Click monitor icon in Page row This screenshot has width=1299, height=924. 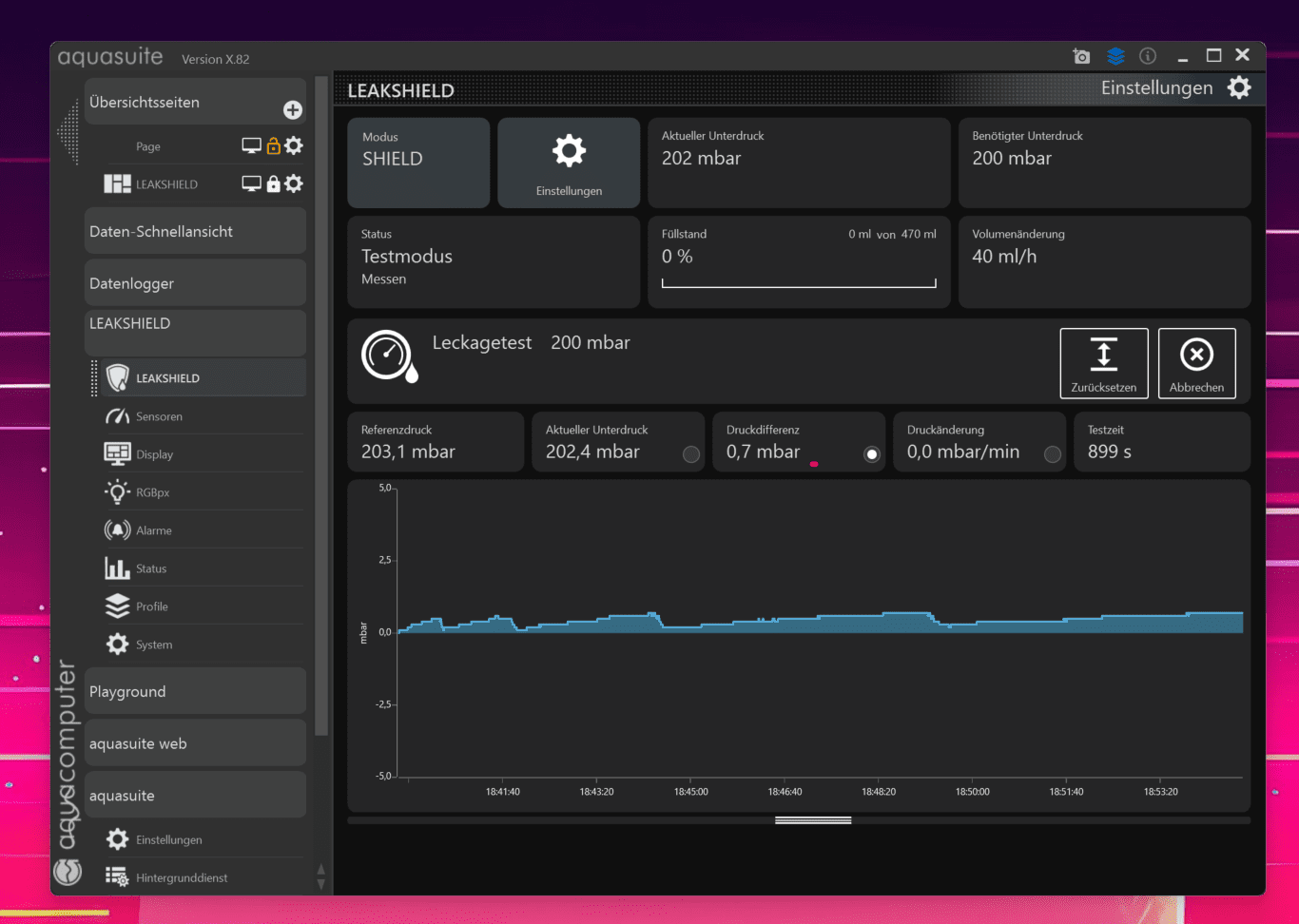(251, 145)
